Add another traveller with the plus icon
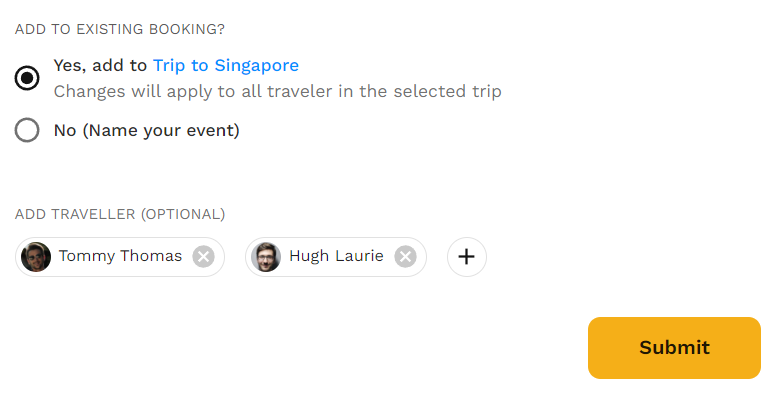Image resolution: width=777 pixels, height=396 pixels. tap(466, 257)
